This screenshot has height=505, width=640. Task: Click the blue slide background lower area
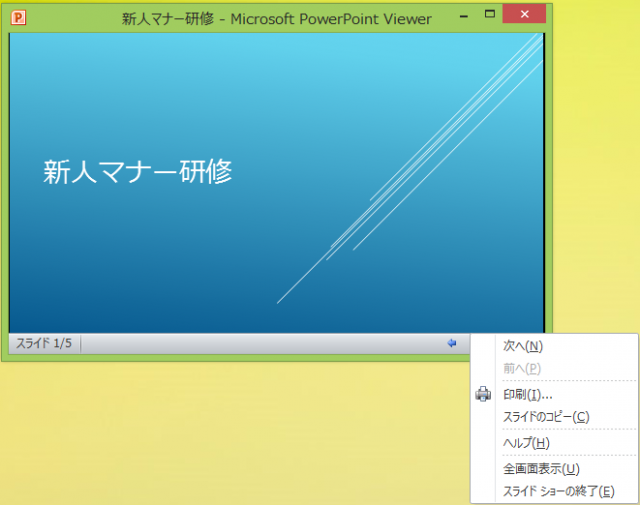point(150,290)
